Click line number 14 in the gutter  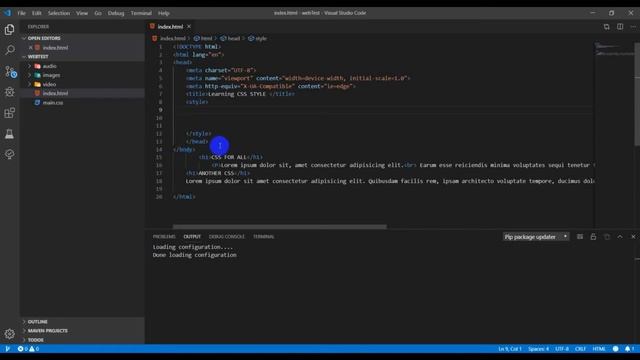click(159, 149)
